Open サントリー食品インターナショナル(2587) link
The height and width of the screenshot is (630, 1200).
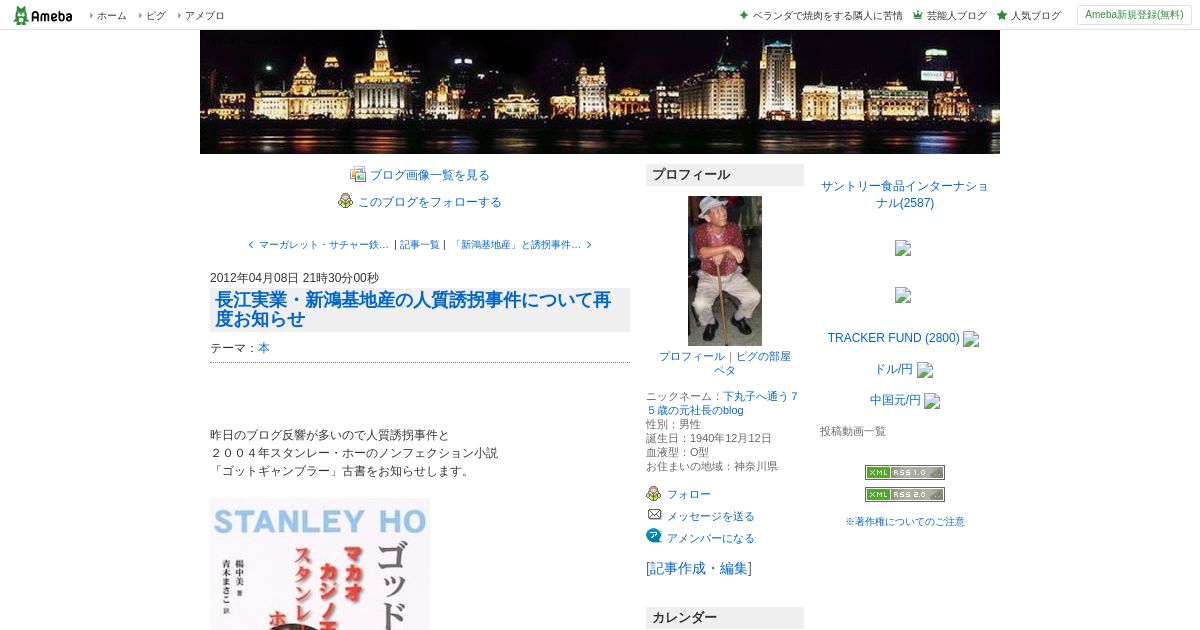point(905,195)
